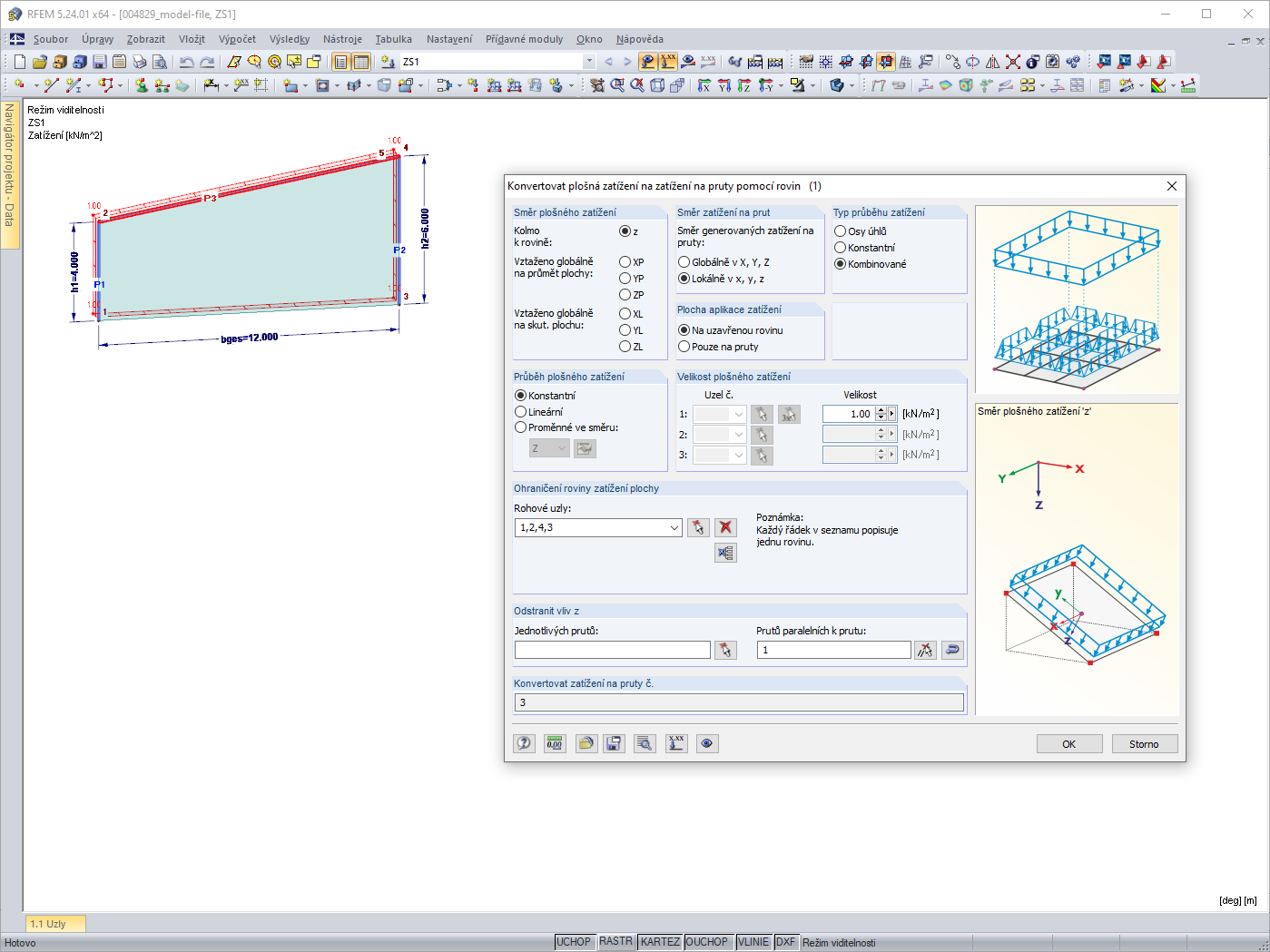Image resolution: width=1270 pixels, height=952 pixels.
Task: Switch to the '1.1 Uzly' tab
Action: click(54, 923)
